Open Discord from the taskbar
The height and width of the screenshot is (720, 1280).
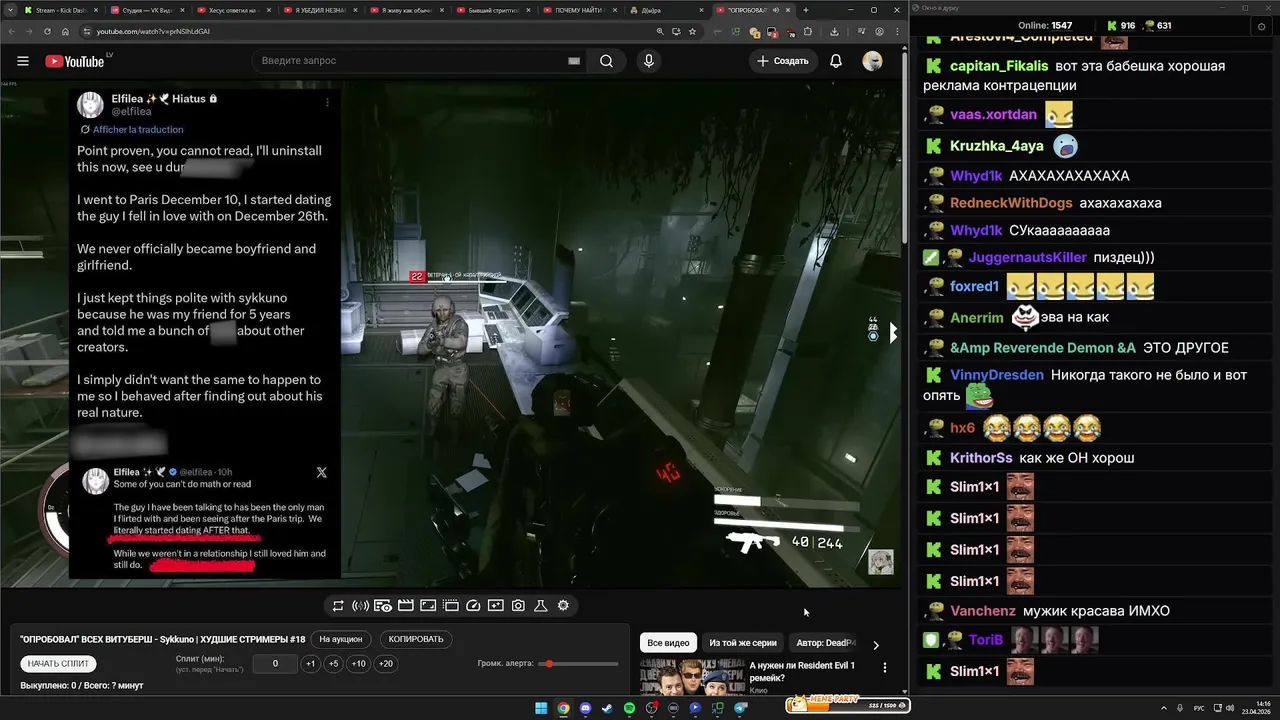tap(585, 708)
